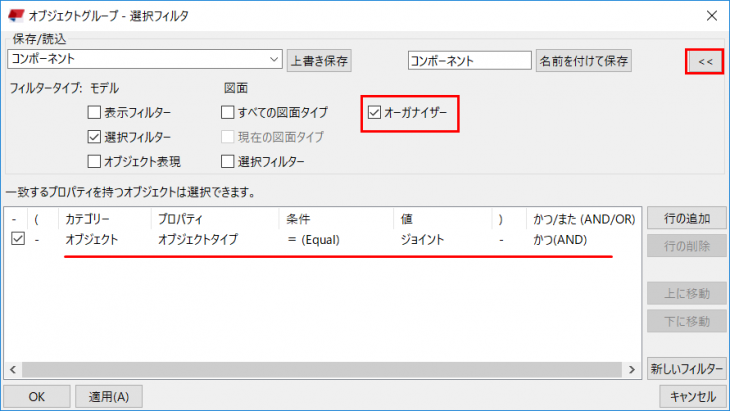Click the 新しいフィルター button
The height and width of the screenshot is (411, 730).
point(687,369)
